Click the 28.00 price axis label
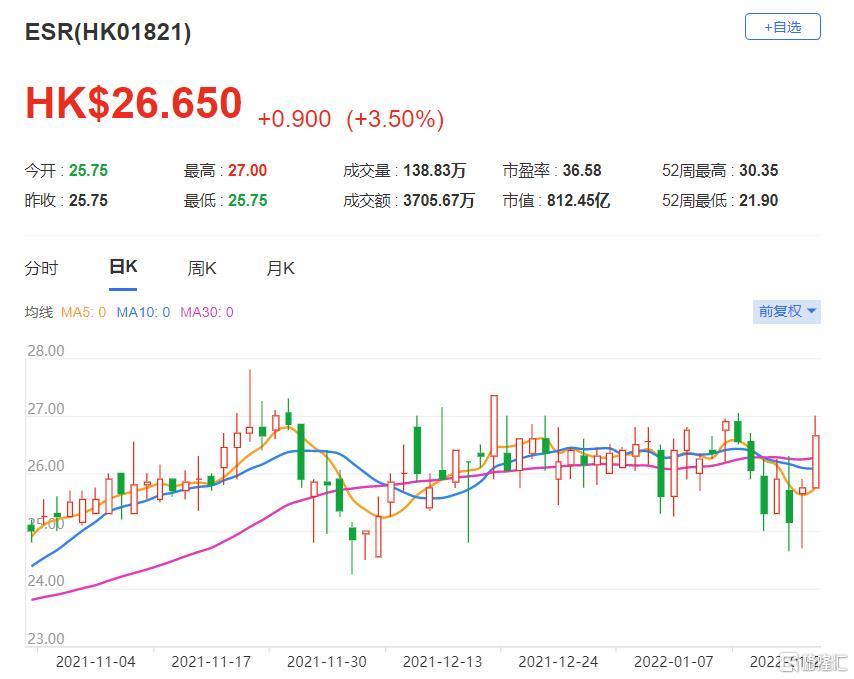The width and height of the screenshot is (854, 679). click(44, 351)
